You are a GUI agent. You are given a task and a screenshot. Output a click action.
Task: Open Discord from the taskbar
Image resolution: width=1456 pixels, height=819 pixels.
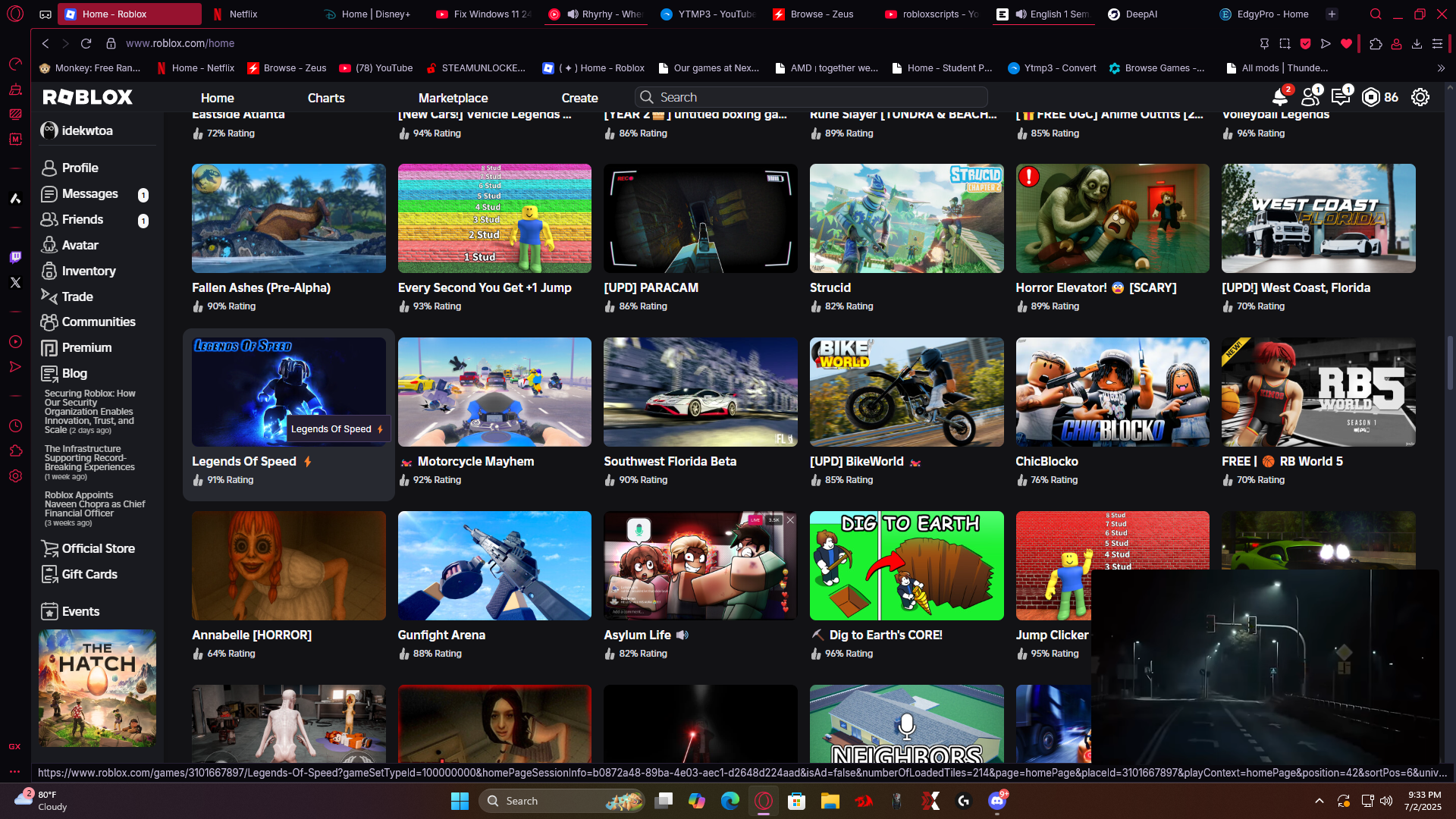pyautogui.click(x=996, y=801)
